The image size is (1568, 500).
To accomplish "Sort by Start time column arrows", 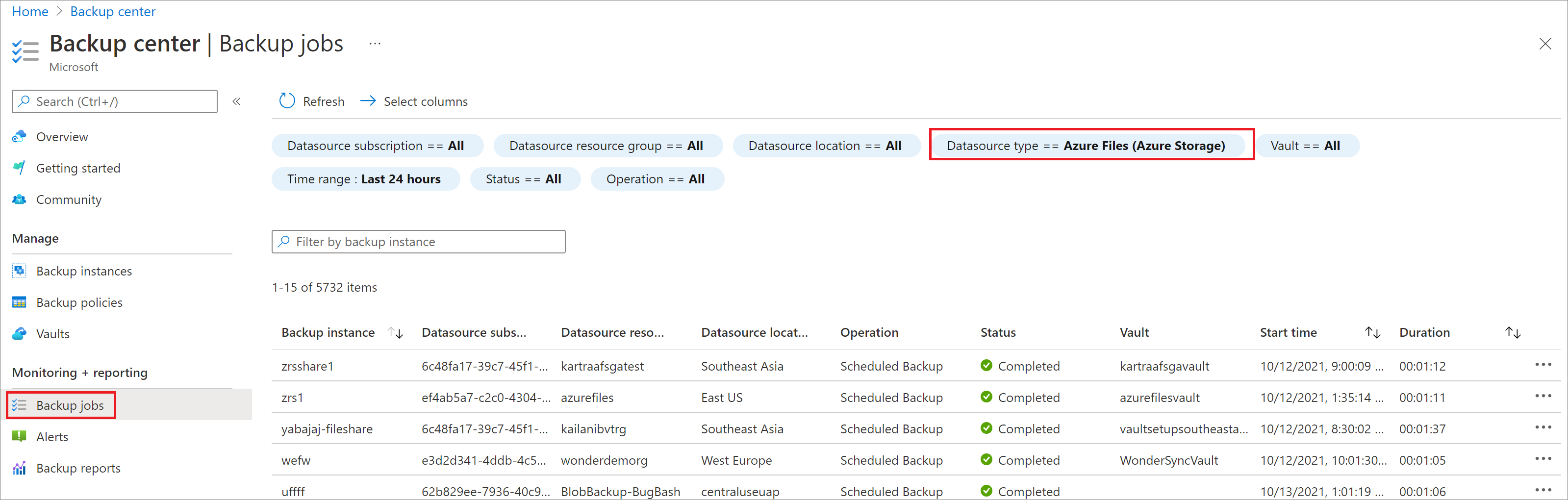I will click(x=1372, y=333).
